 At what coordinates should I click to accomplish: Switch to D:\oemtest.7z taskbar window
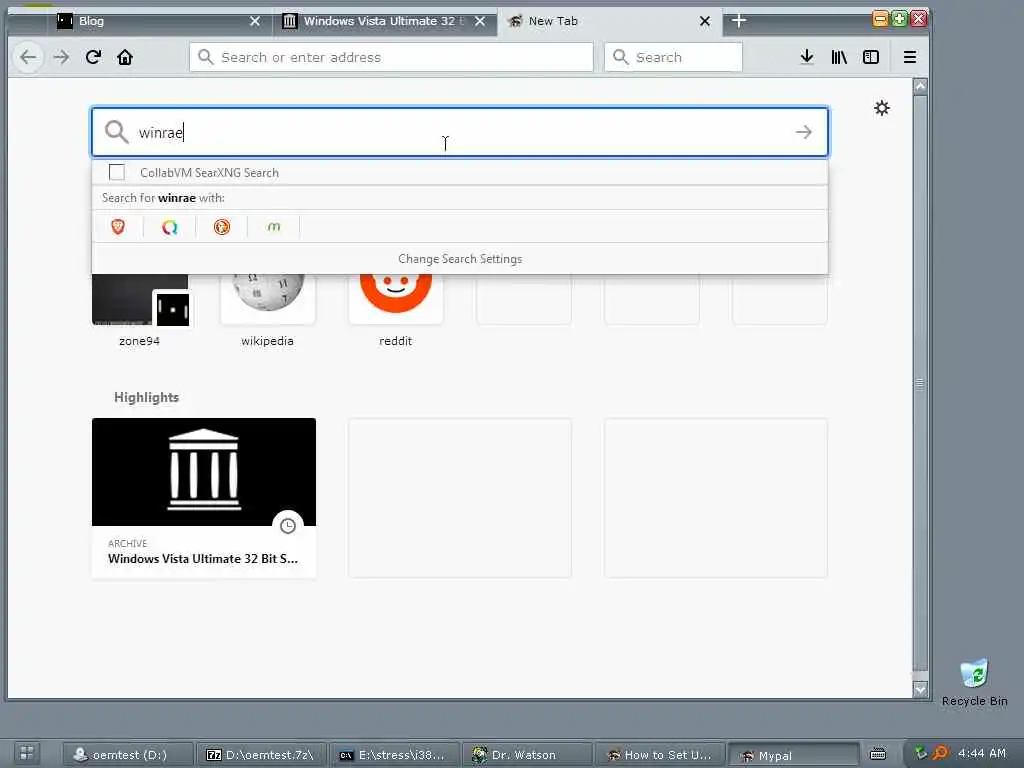(261, 755)
